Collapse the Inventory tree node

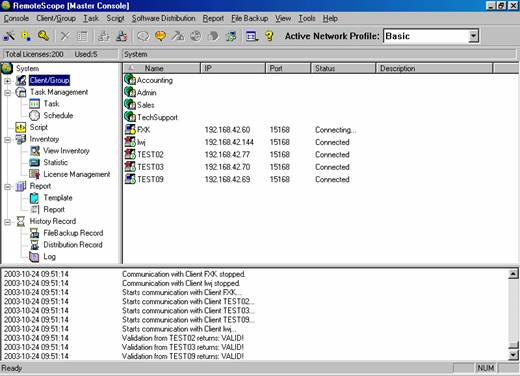8,139
